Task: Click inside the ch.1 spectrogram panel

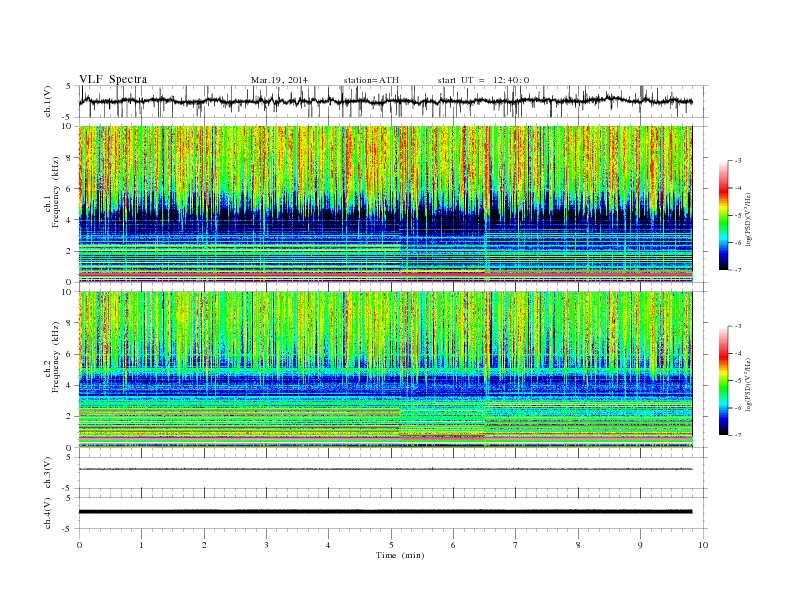Action: pyautogui.click(x=385, y=204)
